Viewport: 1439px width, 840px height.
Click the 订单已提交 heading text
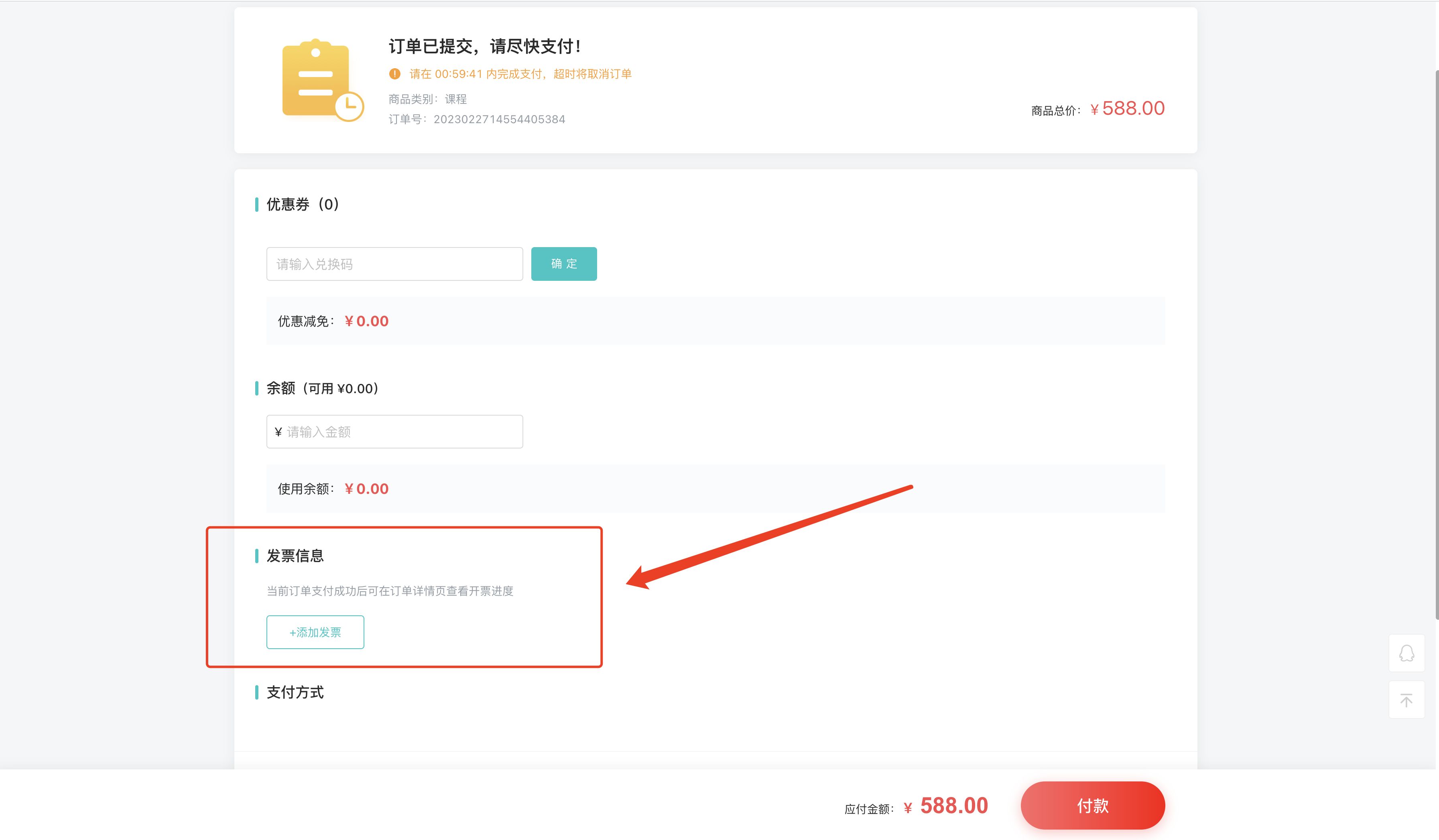click(x=484, y=46)
